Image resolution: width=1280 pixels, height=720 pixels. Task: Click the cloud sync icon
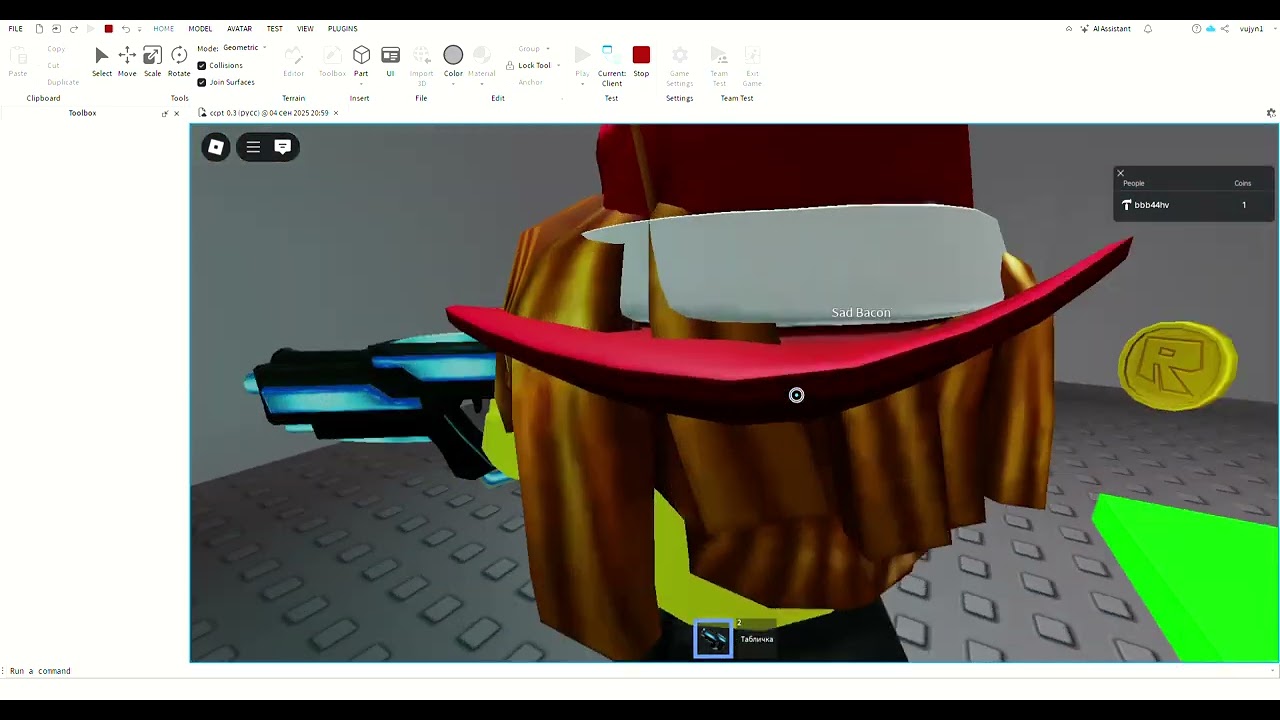click(1211, 29)
